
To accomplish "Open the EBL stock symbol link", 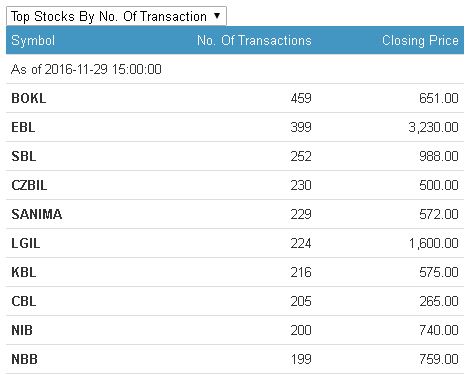I will point(23,127).
